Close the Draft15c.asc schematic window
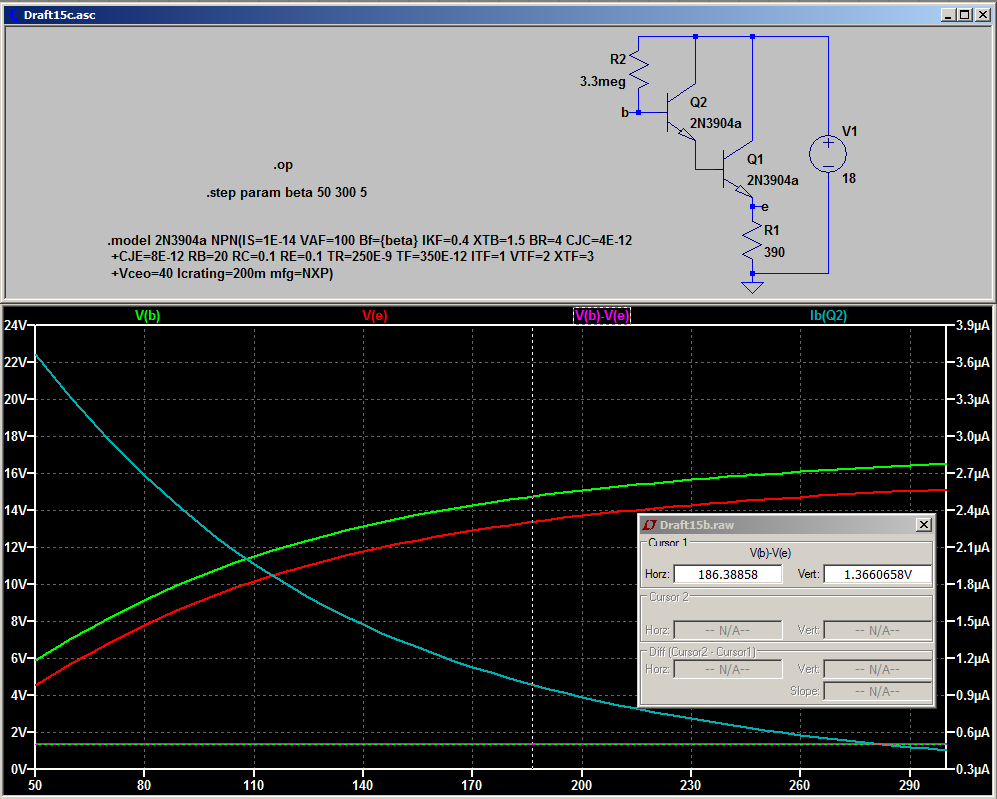The image size is (997, 799). (982, 15)
